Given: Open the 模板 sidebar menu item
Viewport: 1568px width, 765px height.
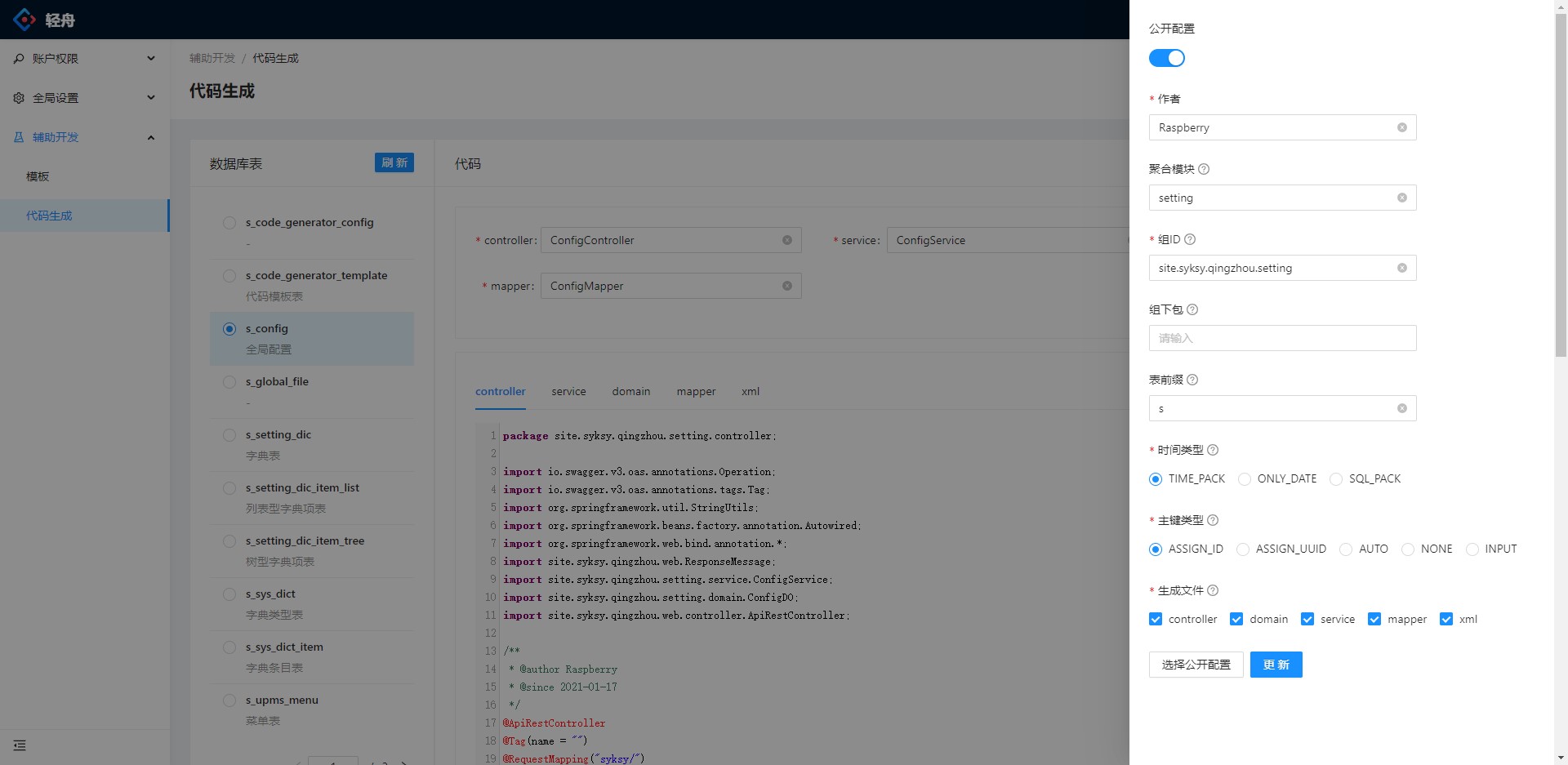Looking at the screenshot, I should click(x=85, y=176).
